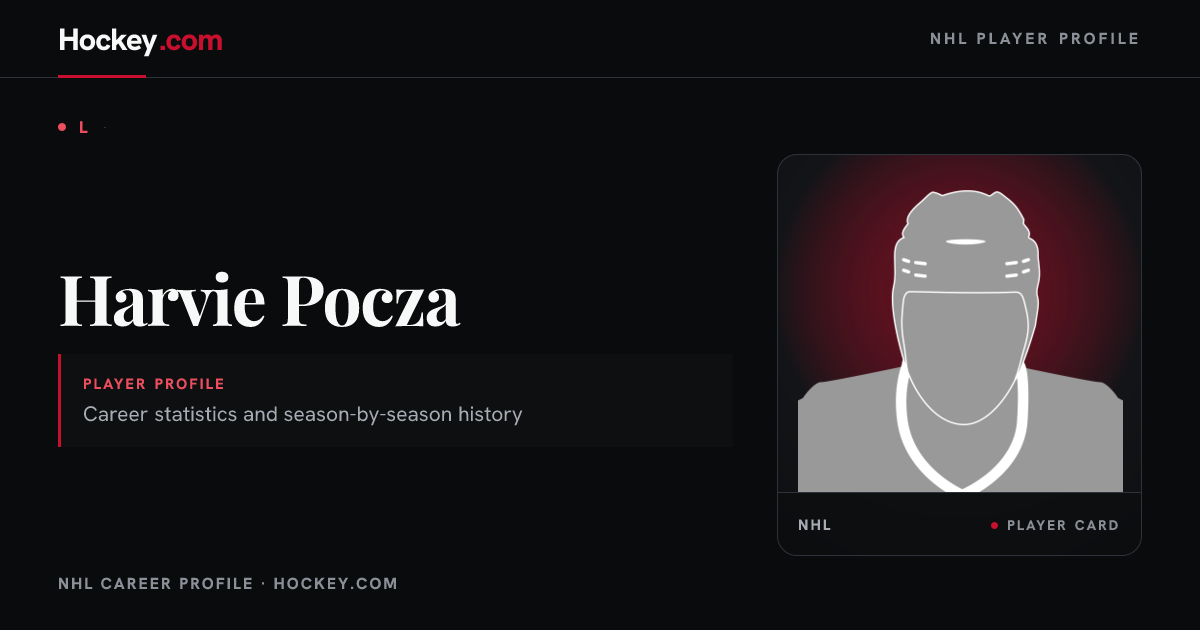Click the career statistics description text

303,414
